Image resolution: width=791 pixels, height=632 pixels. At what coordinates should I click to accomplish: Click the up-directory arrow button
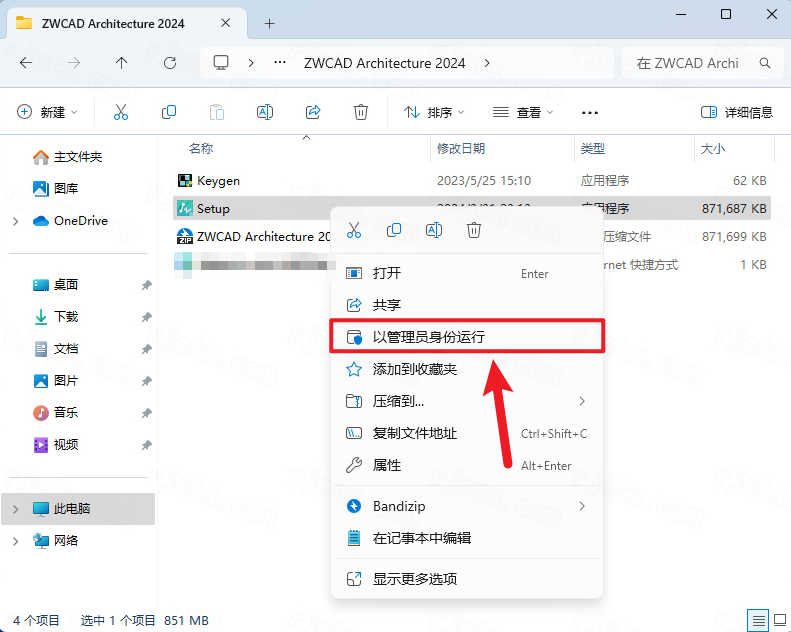point(122,63)
